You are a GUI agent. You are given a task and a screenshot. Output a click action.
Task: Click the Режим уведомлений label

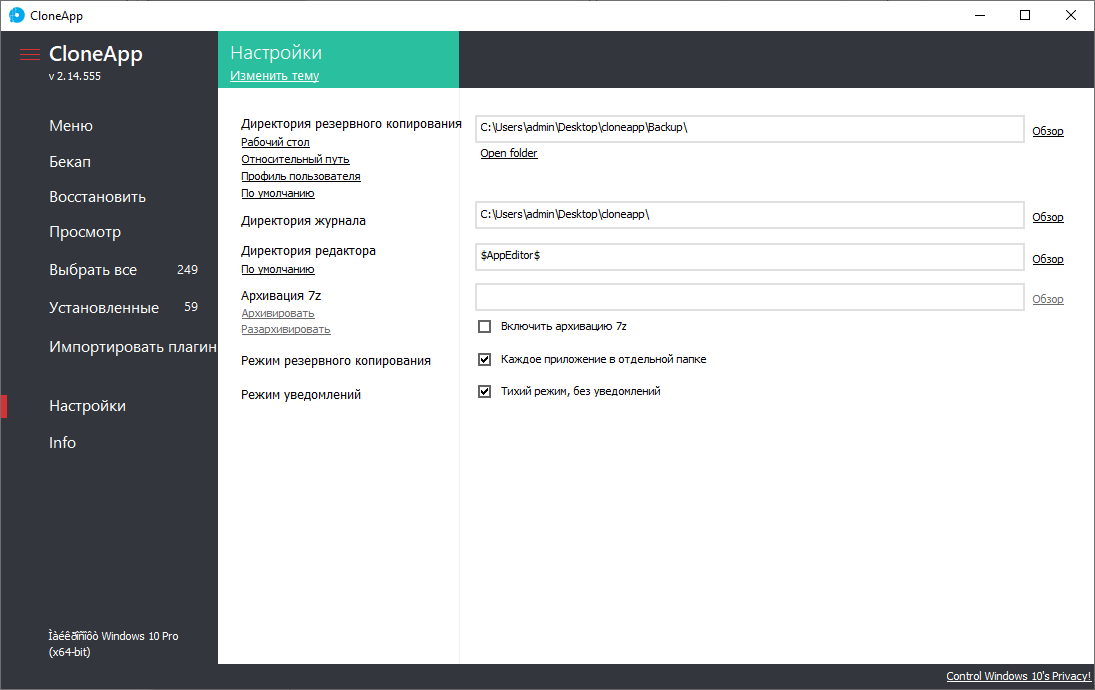[x=301, y=395]
